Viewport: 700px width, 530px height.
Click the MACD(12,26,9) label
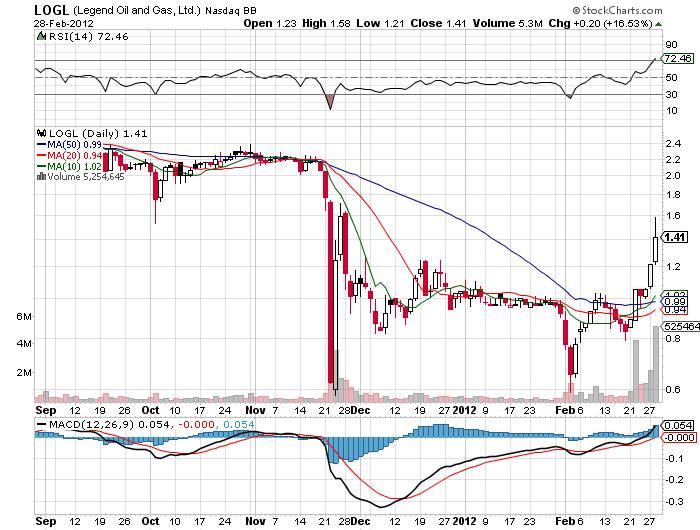[x=92, y=424]
